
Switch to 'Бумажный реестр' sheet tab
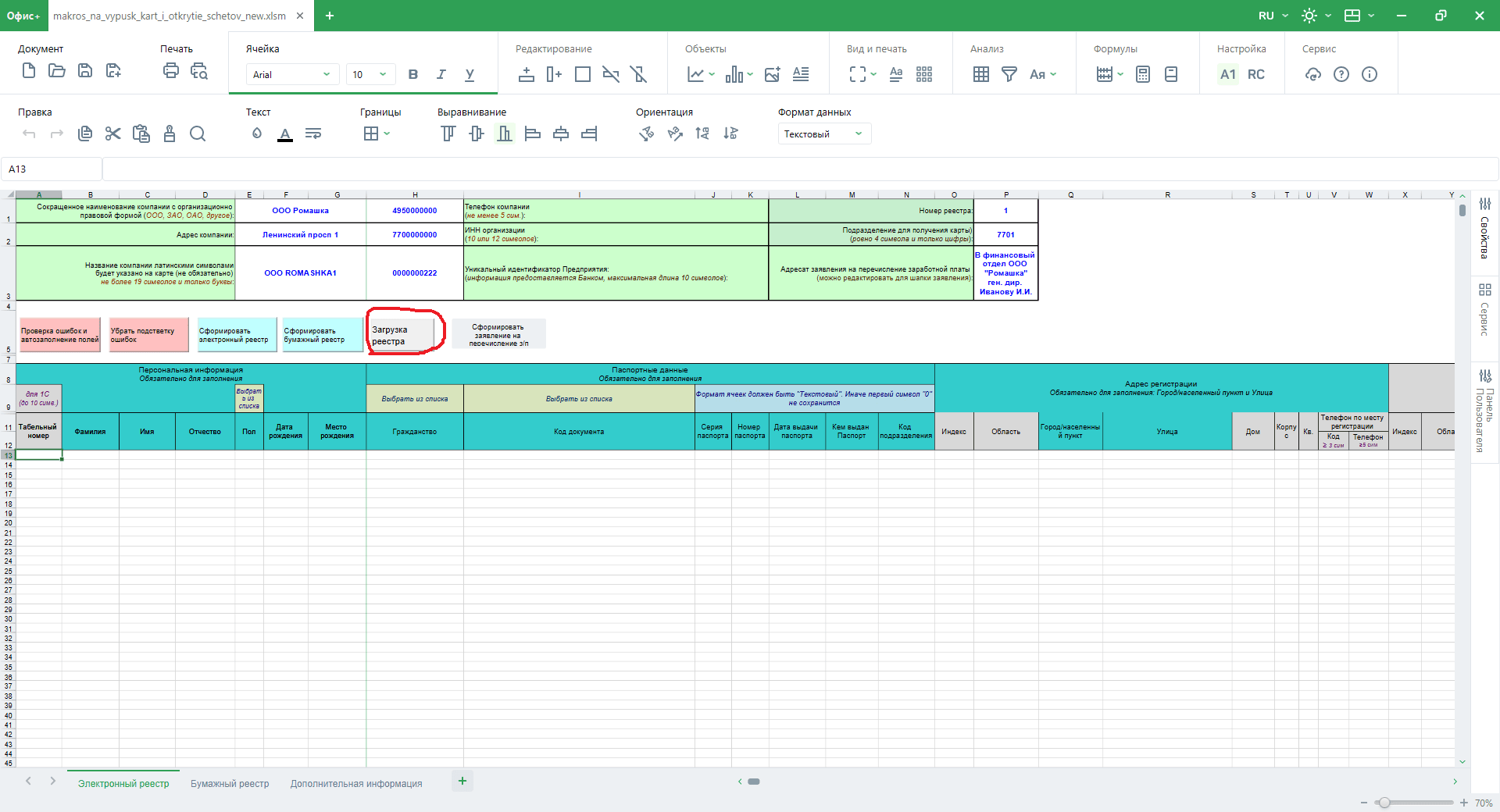pos(230,783)
